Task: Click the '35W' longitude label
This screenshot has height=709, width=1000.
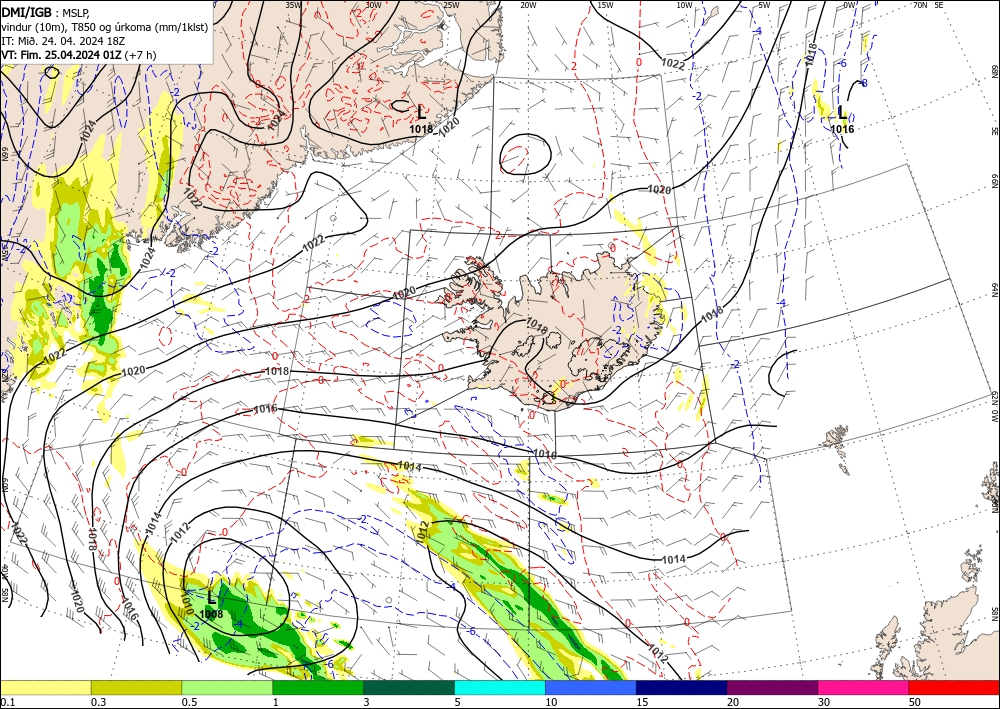Action: [293, 5]
